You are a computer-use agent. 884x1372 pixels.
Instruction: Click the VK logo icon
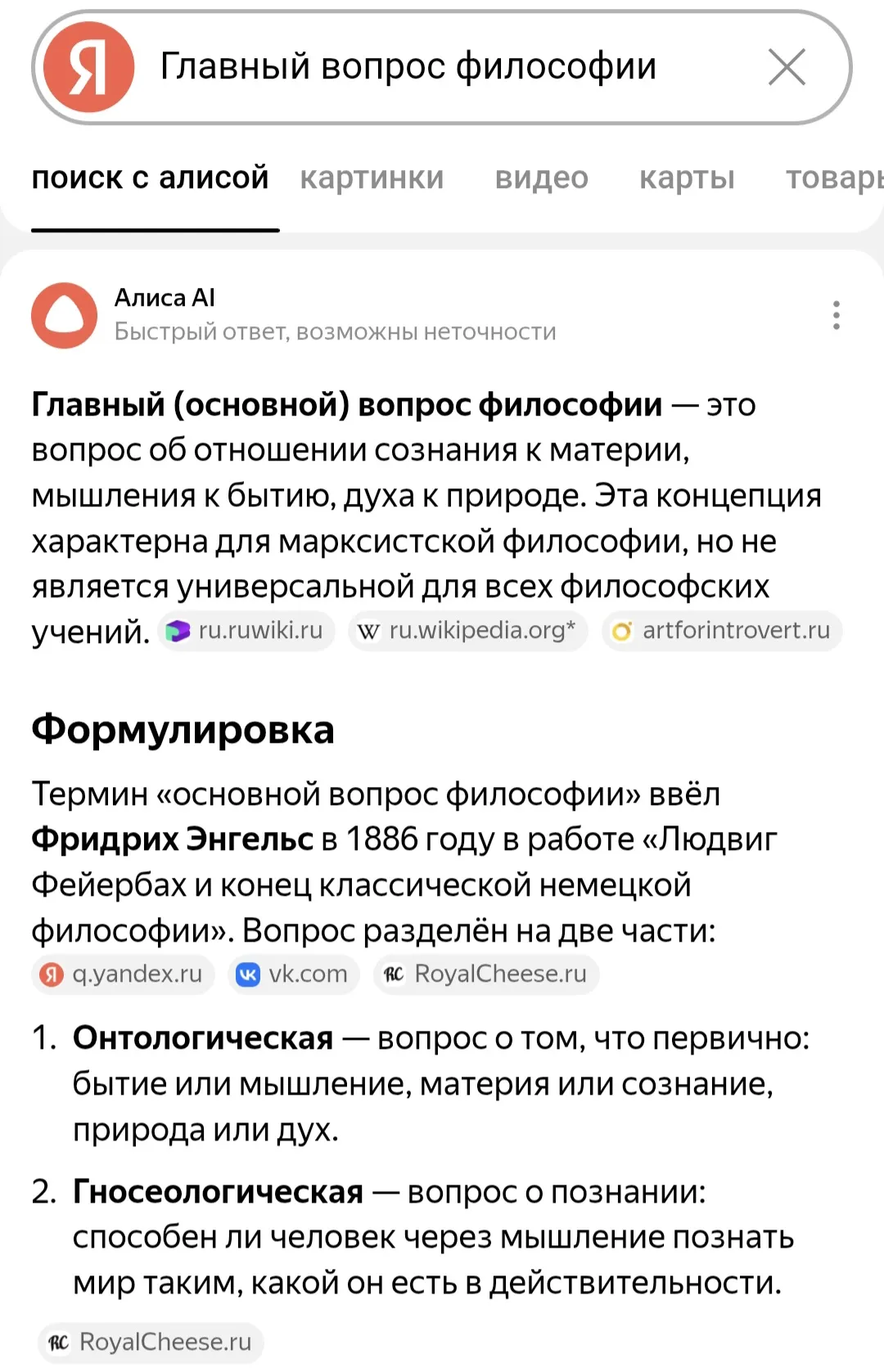(247, 974)
